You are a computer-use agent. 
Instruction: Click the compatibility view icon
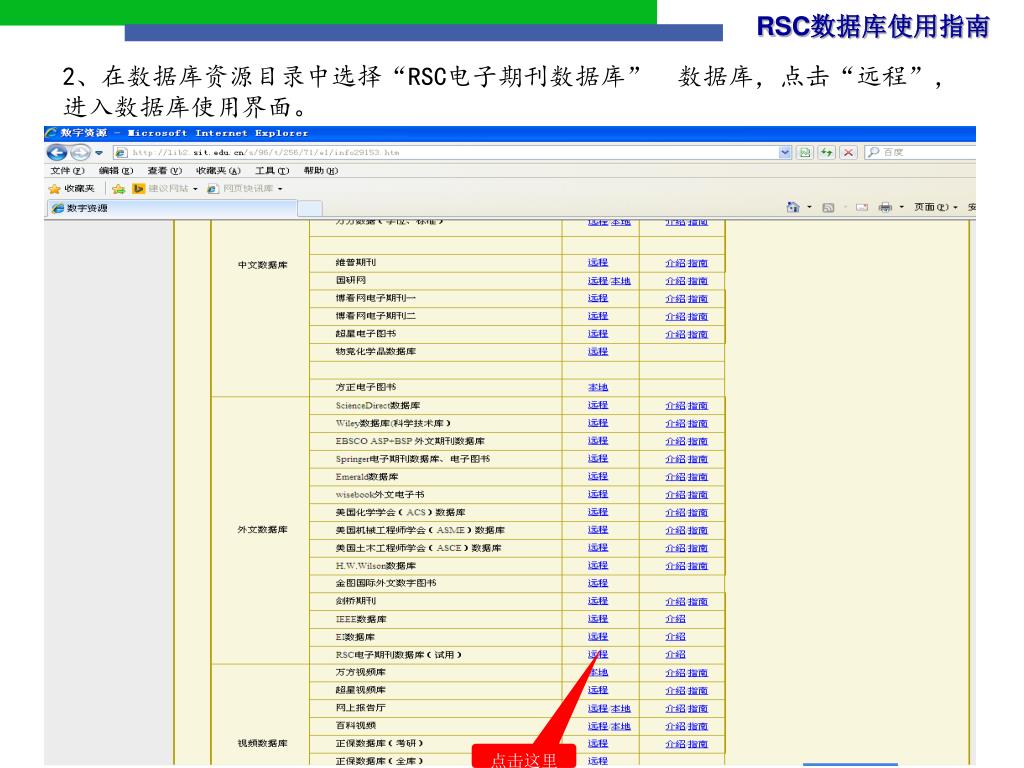point(805,153)
